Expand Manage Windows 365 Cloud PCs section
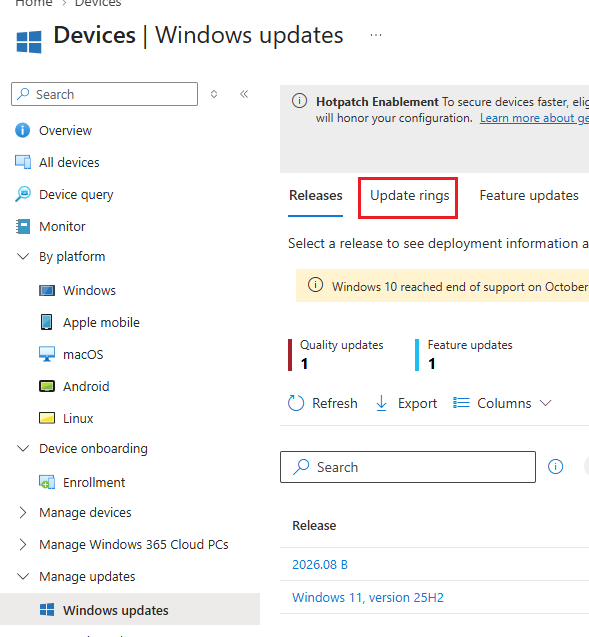Viewport: 589px width, 637px height. 23,544
